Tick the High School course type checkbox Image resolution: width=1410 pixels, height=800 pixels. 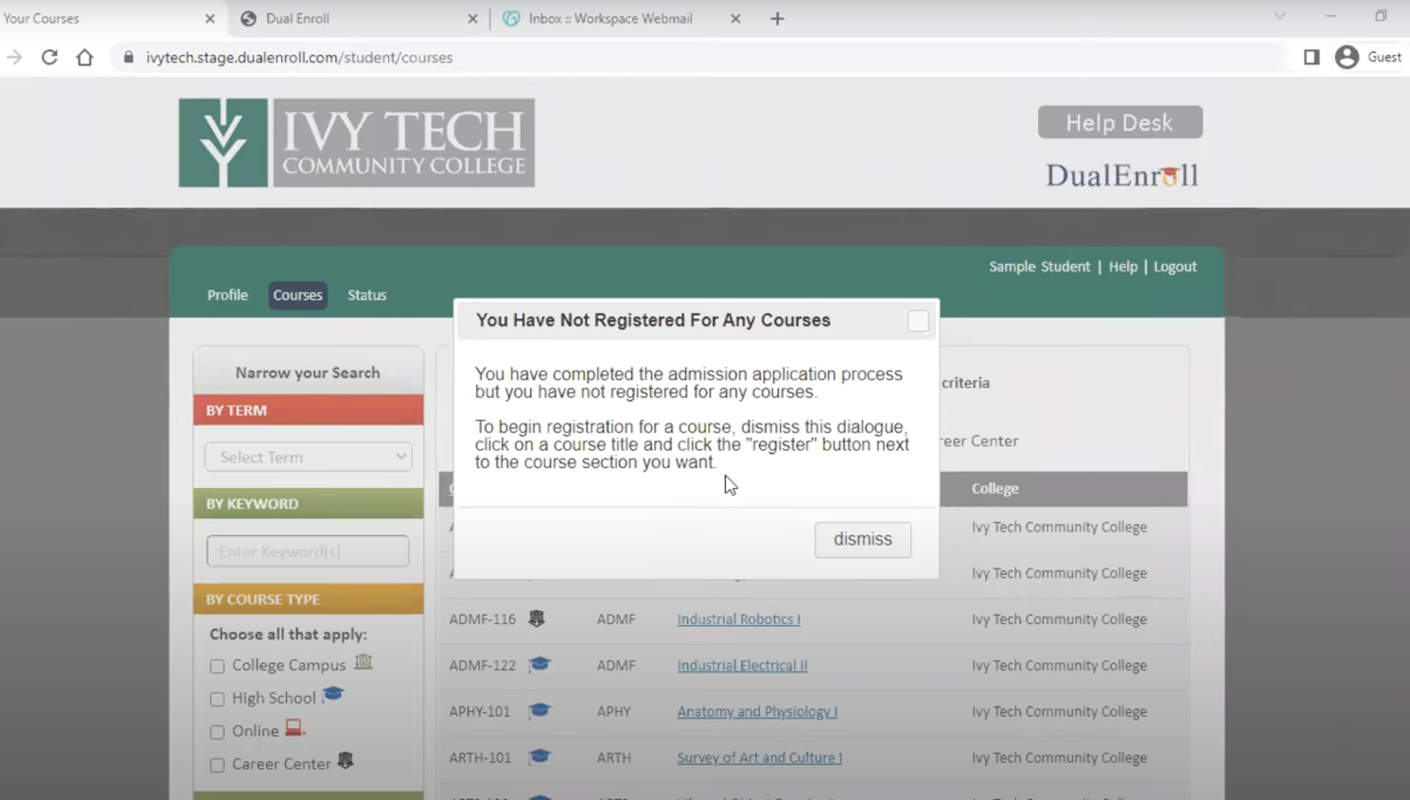click(217, 699)
